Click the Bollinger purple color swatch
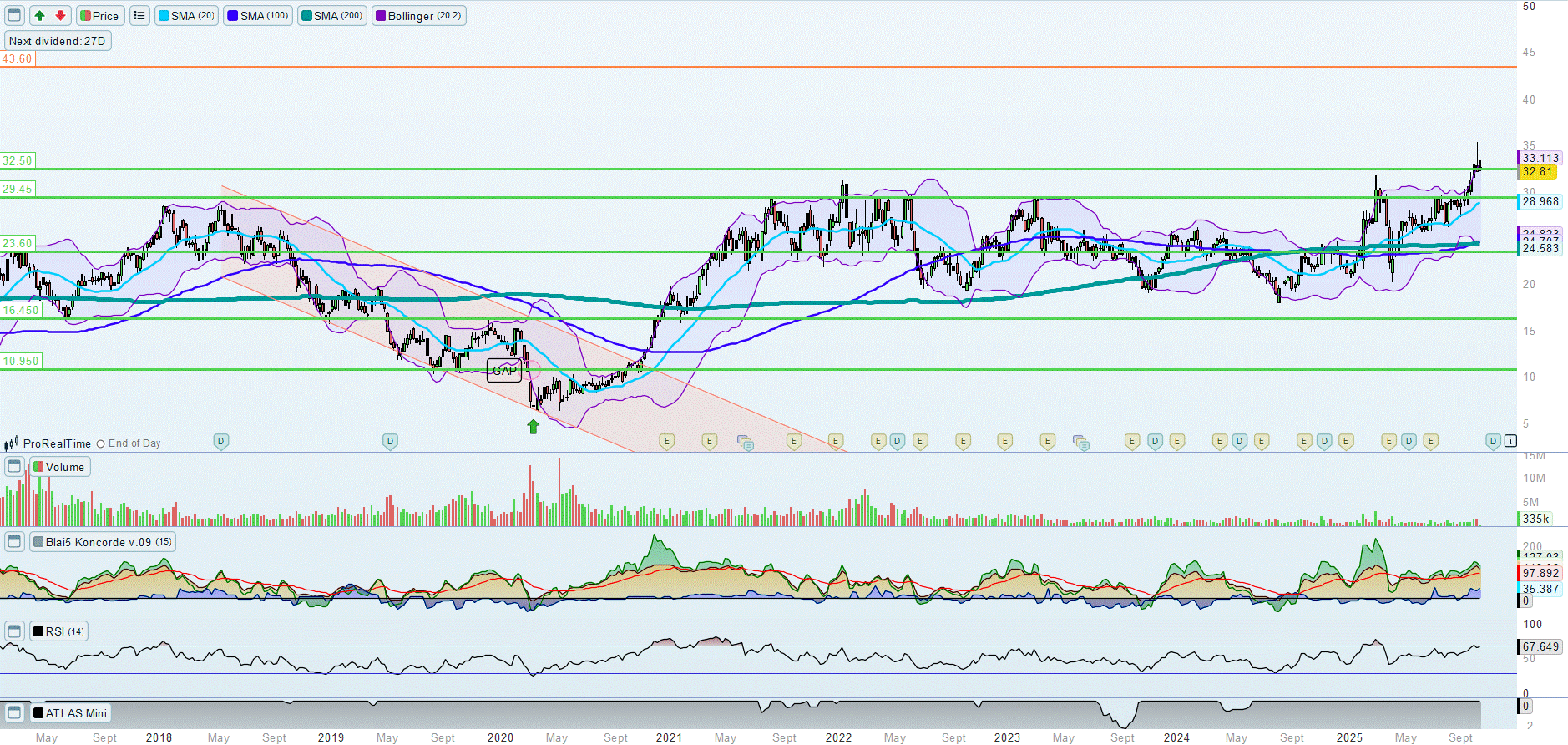Screen dimensions: 1568x745 (381, 16)
